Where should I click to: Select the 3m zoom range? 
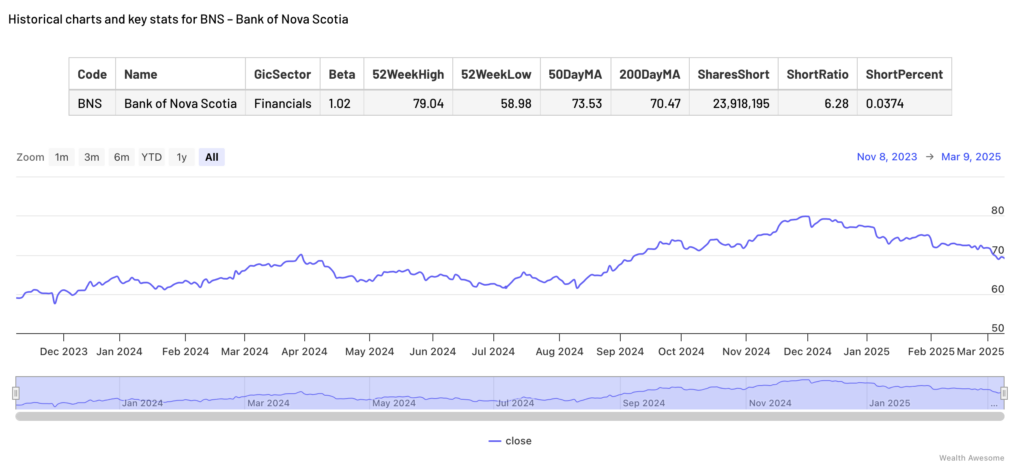91,157
